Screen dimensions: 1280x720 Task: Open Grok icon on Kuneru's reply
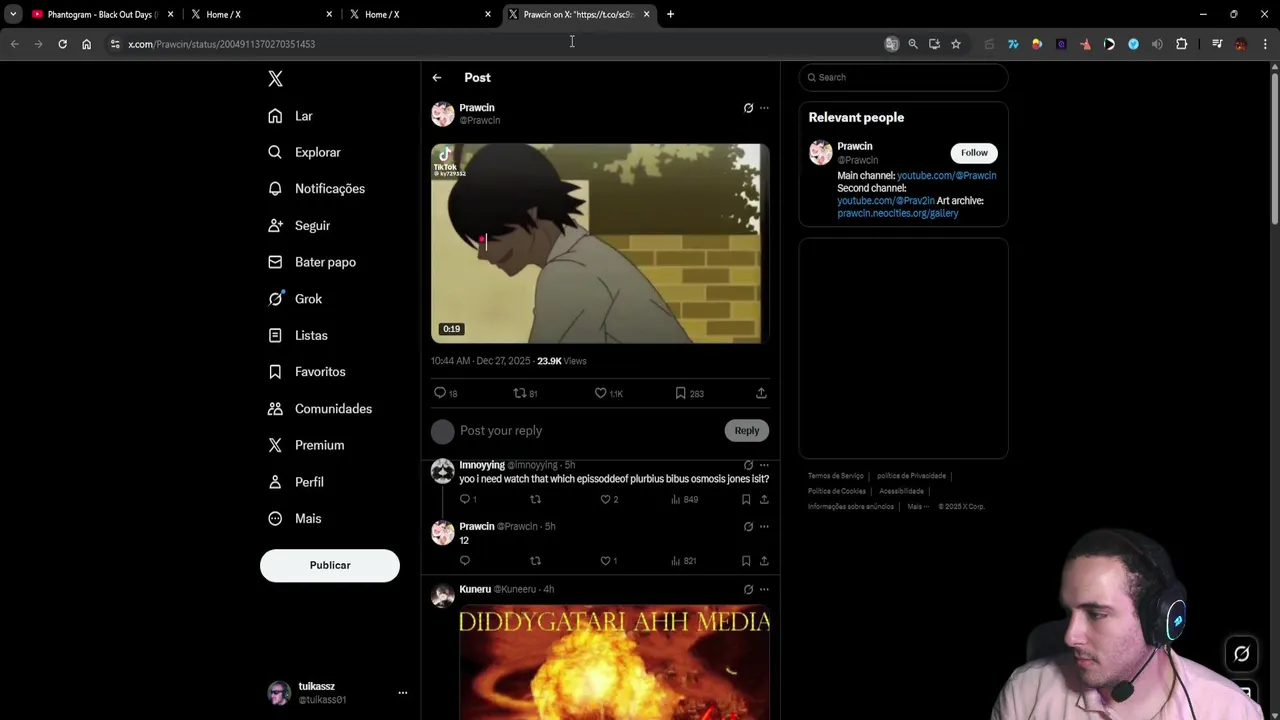click(x=748, y=589)
